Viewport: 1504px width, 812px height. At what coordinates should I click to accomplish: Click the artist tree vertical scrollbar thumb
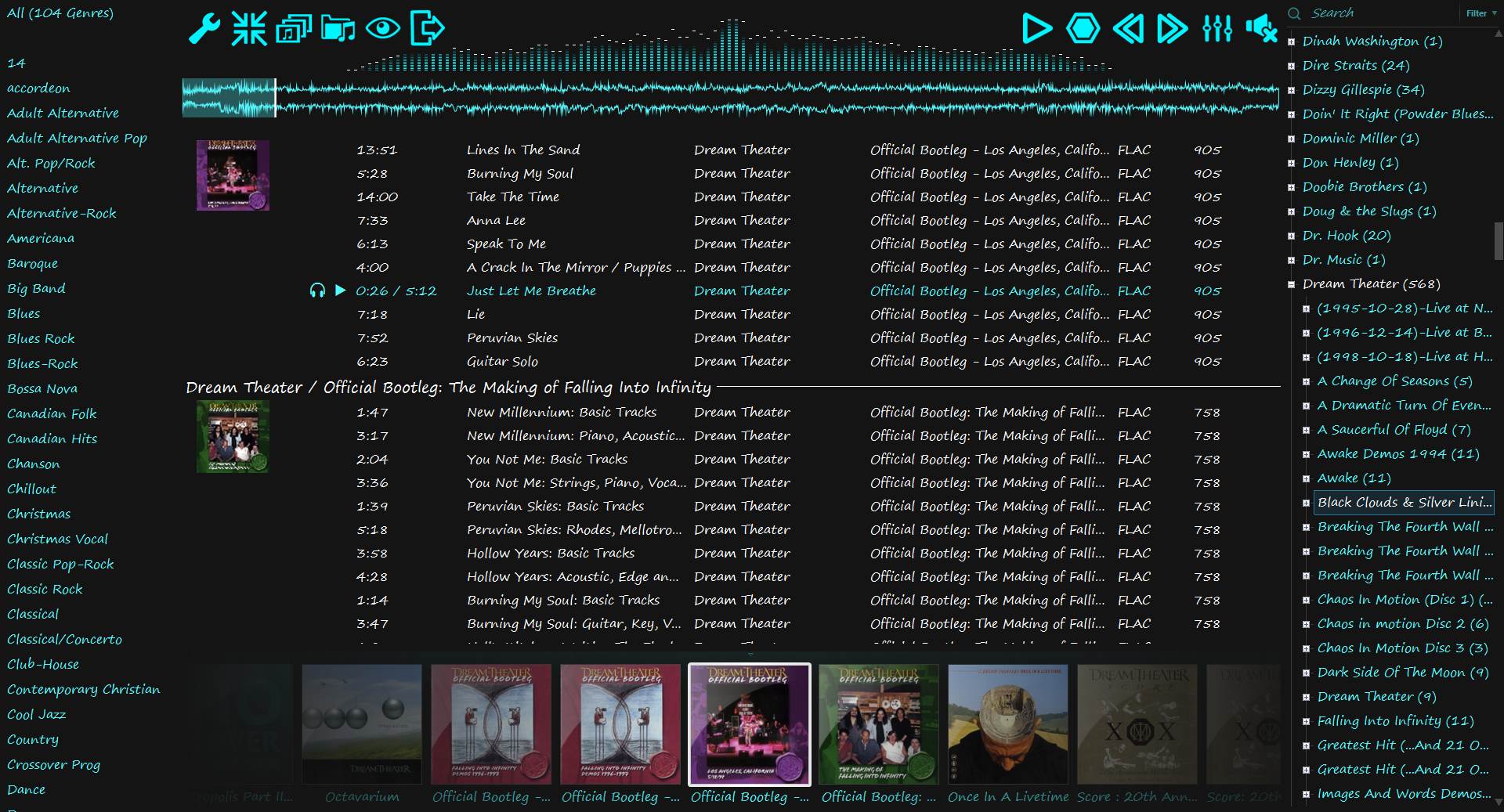pos(1499,241)
